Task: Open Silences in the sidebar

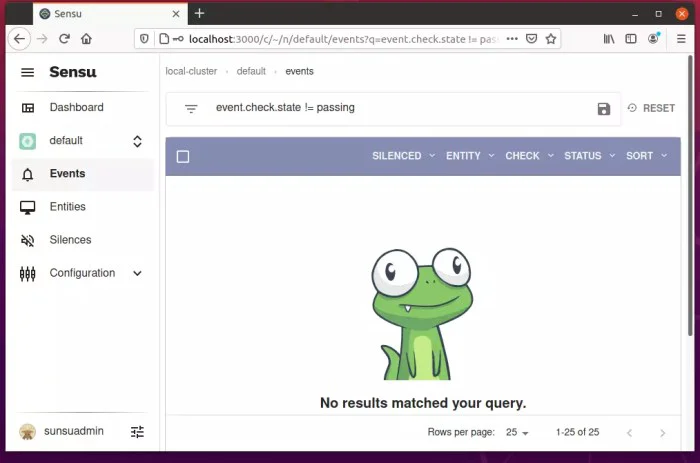Action: point(70,240)
